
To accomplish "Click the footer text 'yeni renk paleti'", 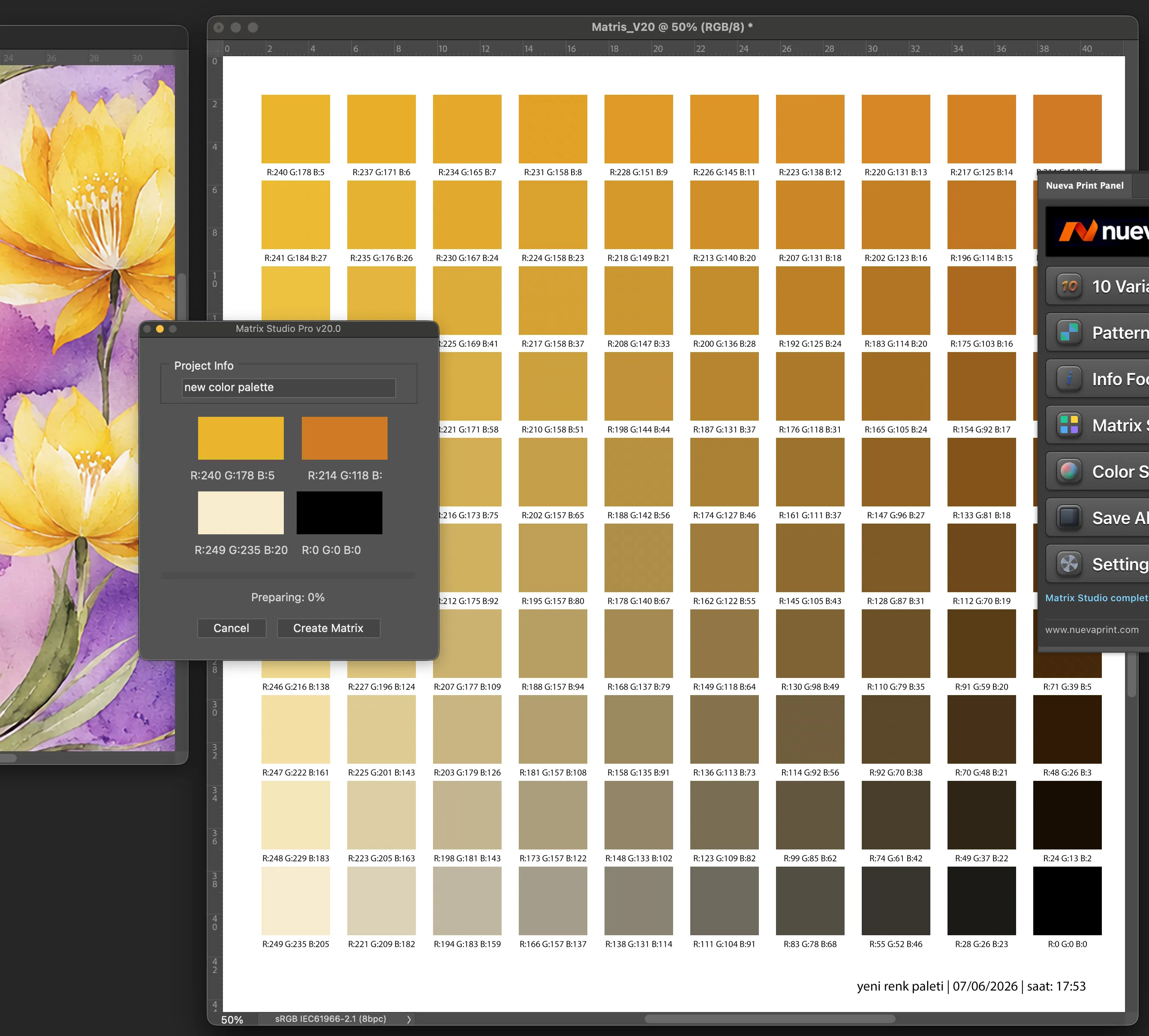I will pos(900,987).
